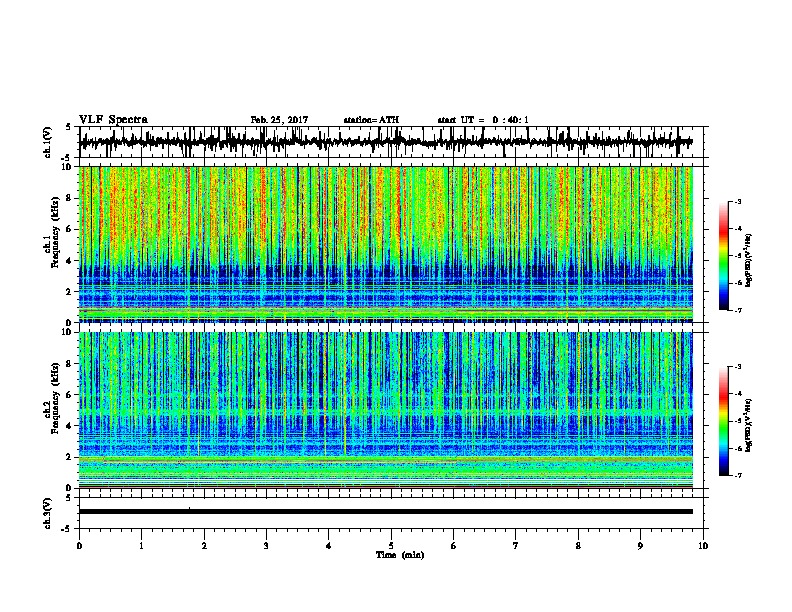This screenshot has height=612, width=792.
Task: Click the 'station=ATH' label
Action: [x=371, y=120]
